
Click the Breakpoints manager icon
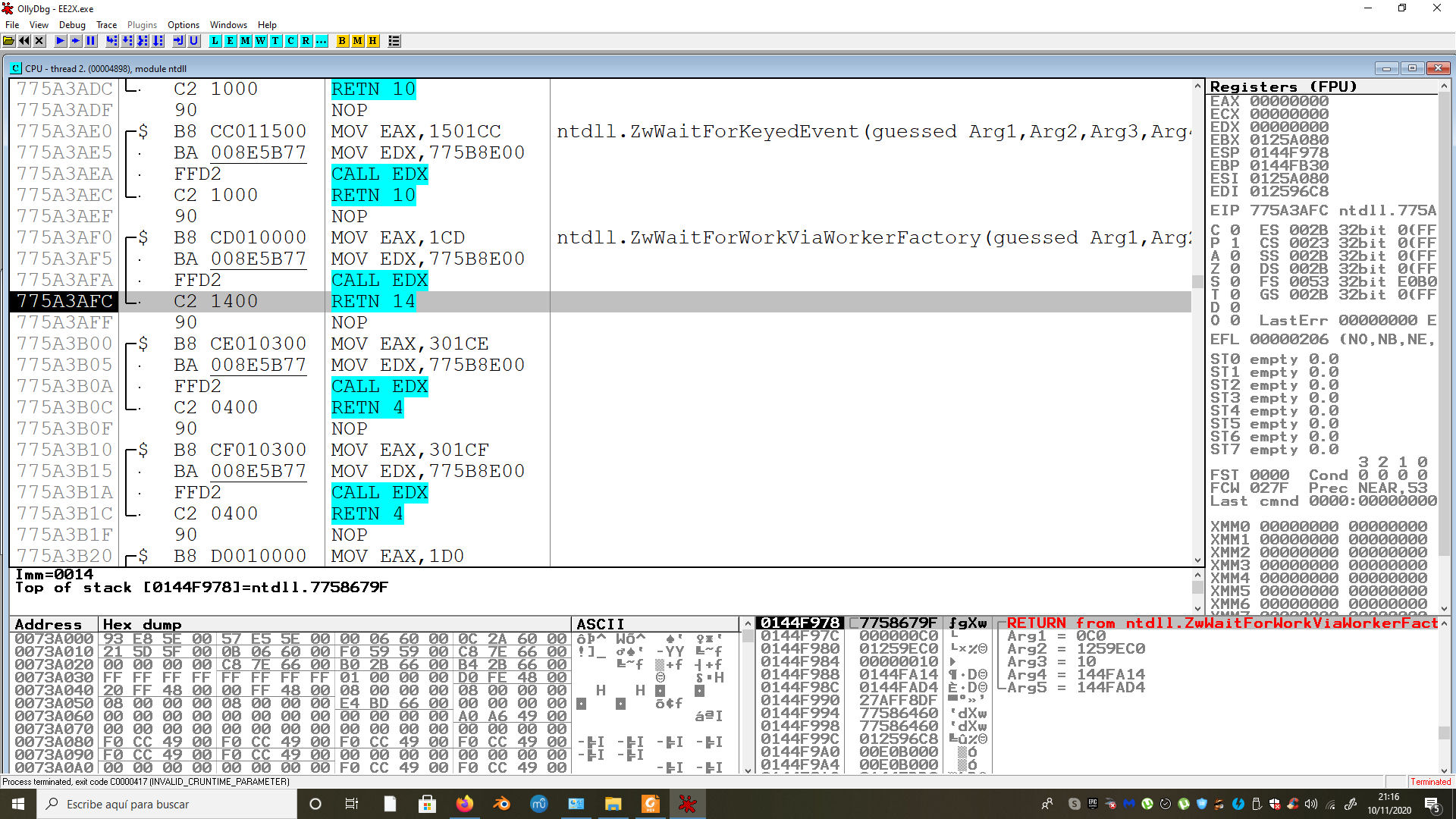[343, 40]
